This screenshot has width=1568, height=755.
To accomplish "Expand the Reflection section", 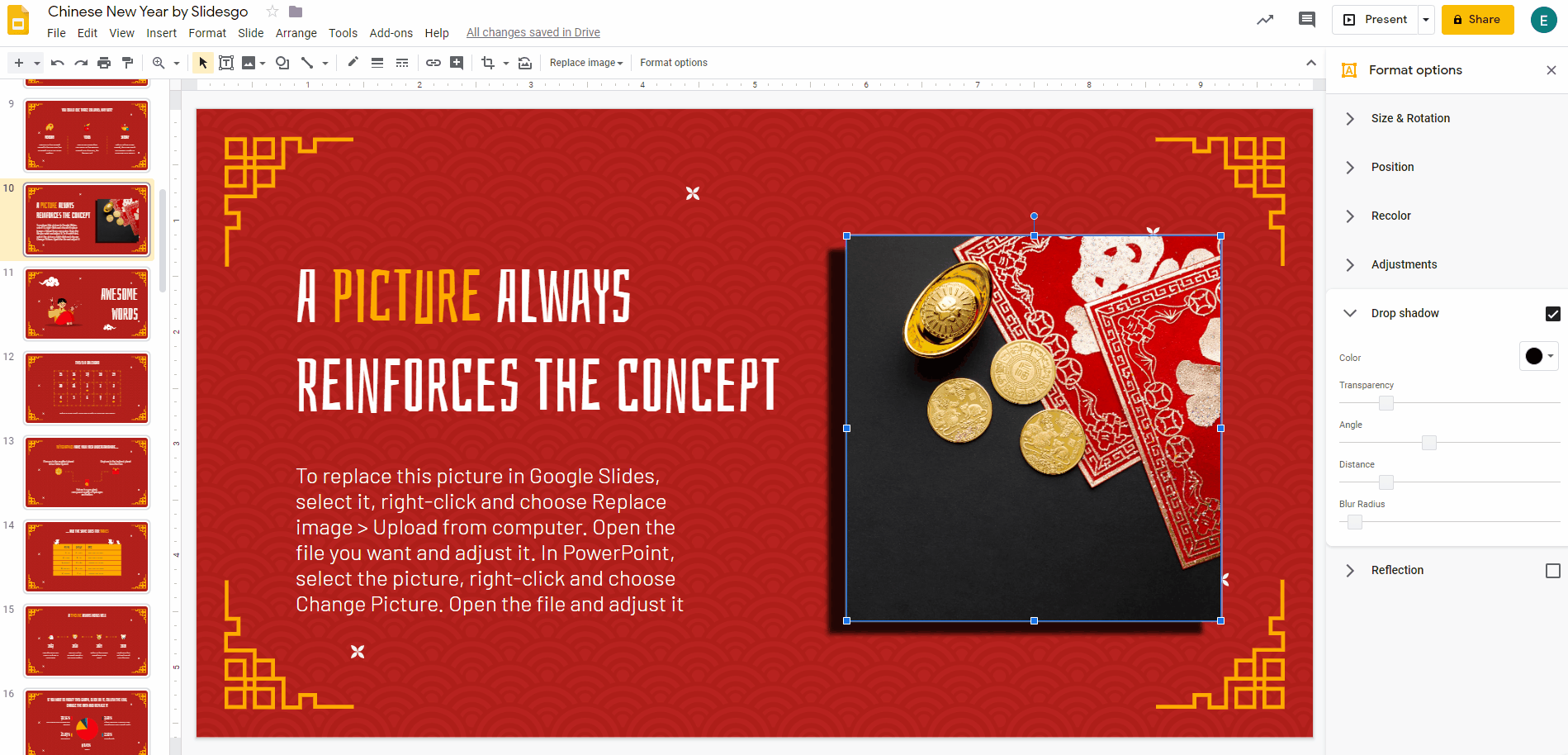I will pyautogui.click(x=1350, y=571).
